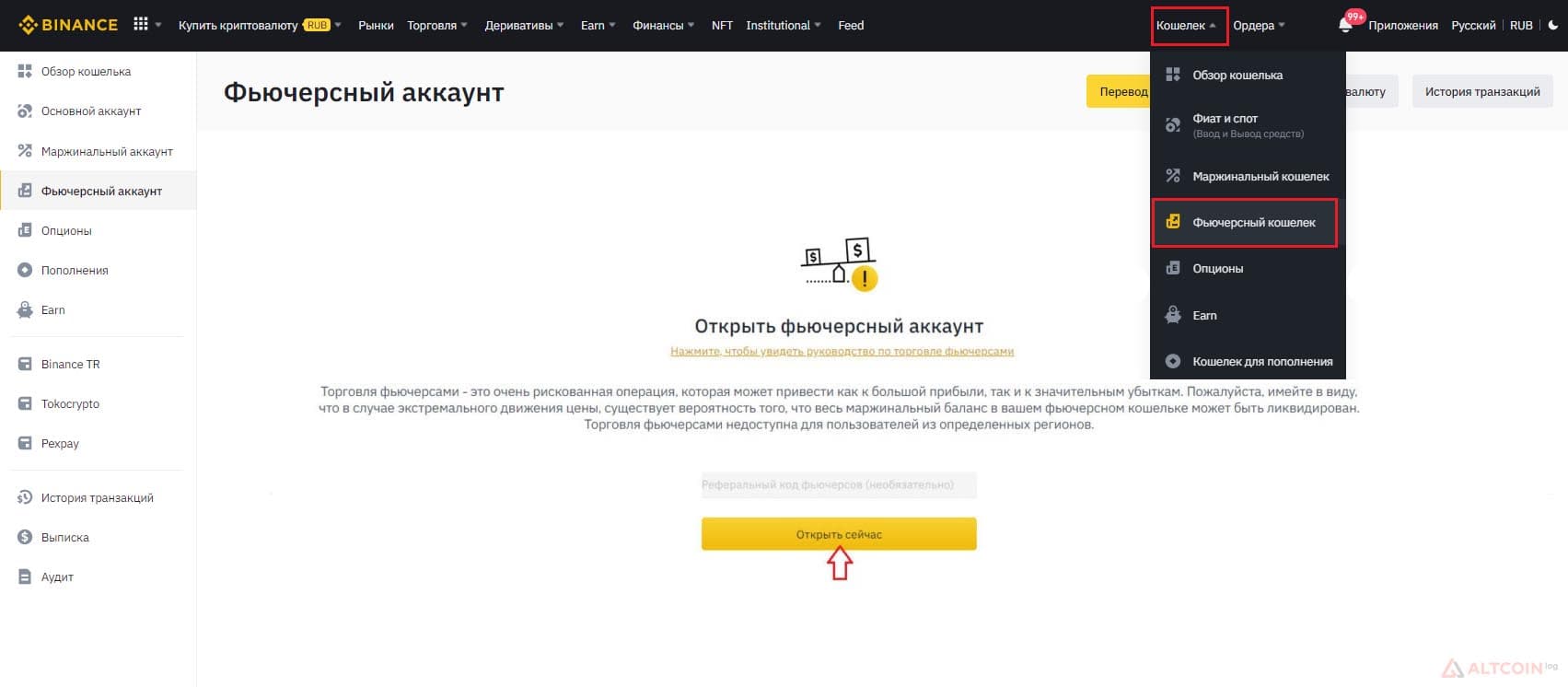Click the sidebar futures account icon
The image size is (1568, 687).
[25, 191]
